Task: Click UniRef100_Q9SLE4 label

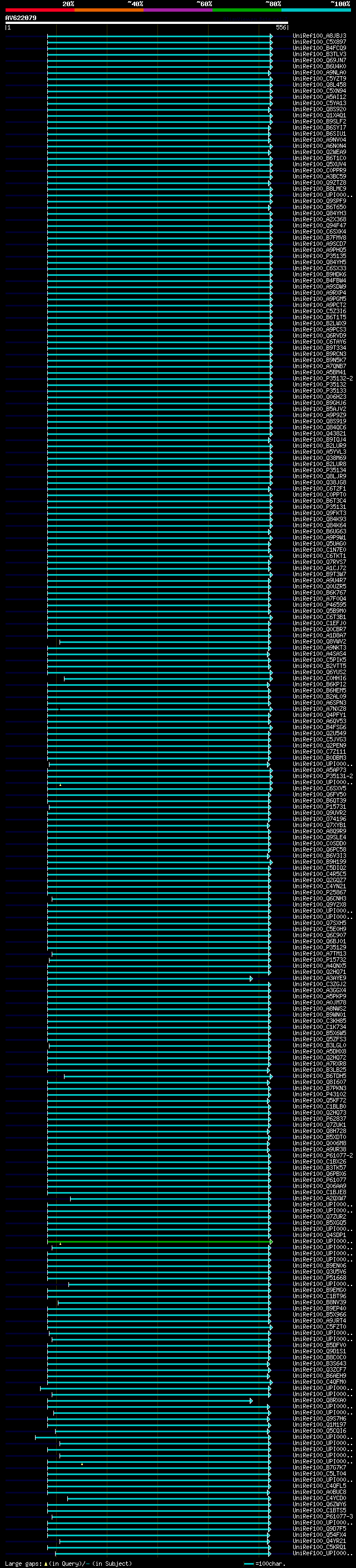Action: [x=319, y=838]
